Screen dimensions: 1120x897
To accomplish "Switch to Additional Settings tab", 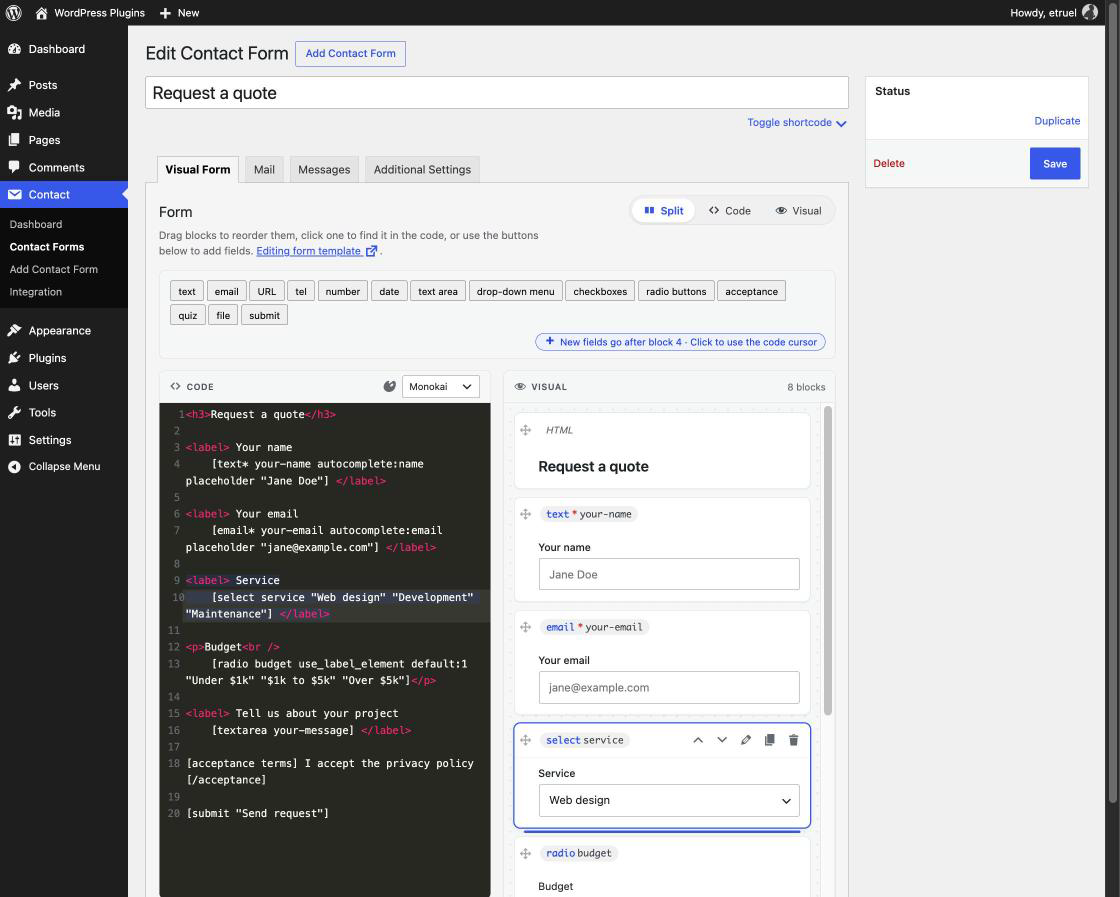I will click(422, 169).
